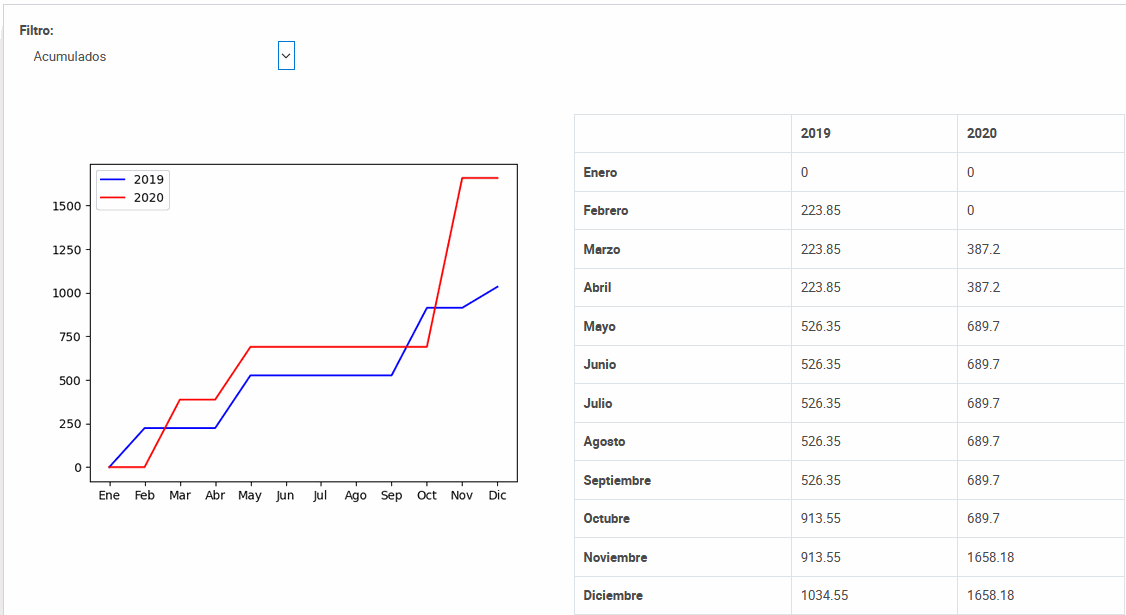Click the 1500 y-axis tick label
Image resolution: width=1126 pixels, height=615 pixels.
click(65, 206)
